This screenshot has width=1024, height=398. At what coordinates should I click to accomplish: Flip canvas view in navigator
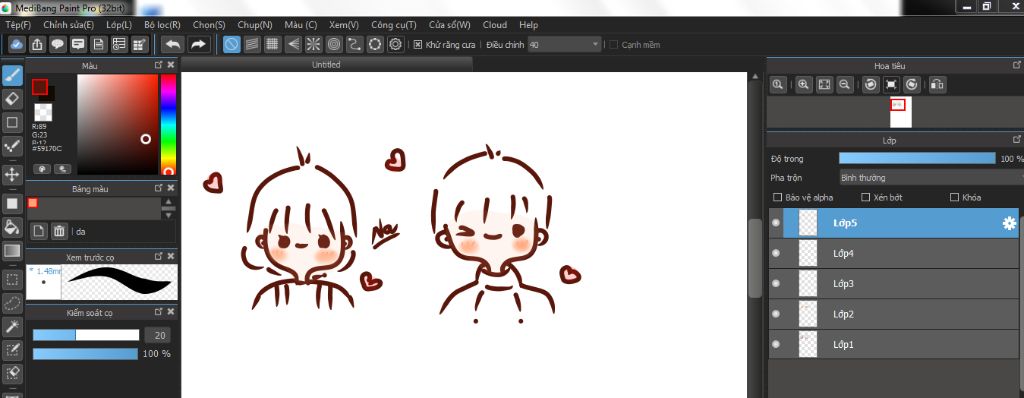[937, 84]
